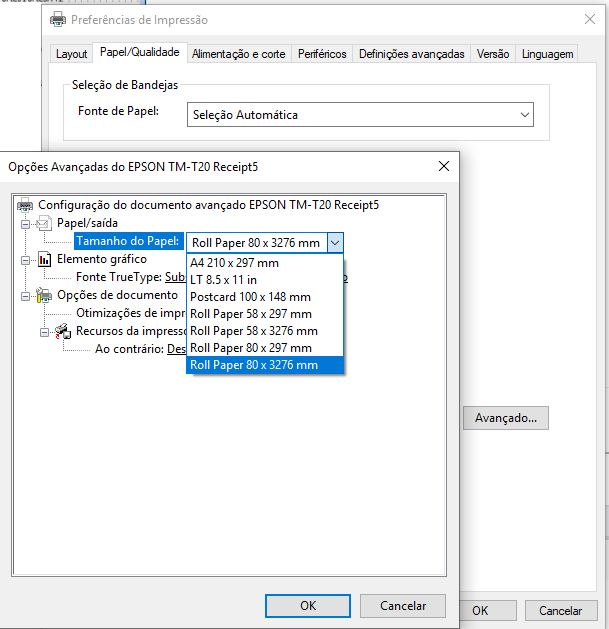This screenshot has height=629, width=609.
Task: Select A4 210 x 297 mm paper size
Action: tap(265, 263)
